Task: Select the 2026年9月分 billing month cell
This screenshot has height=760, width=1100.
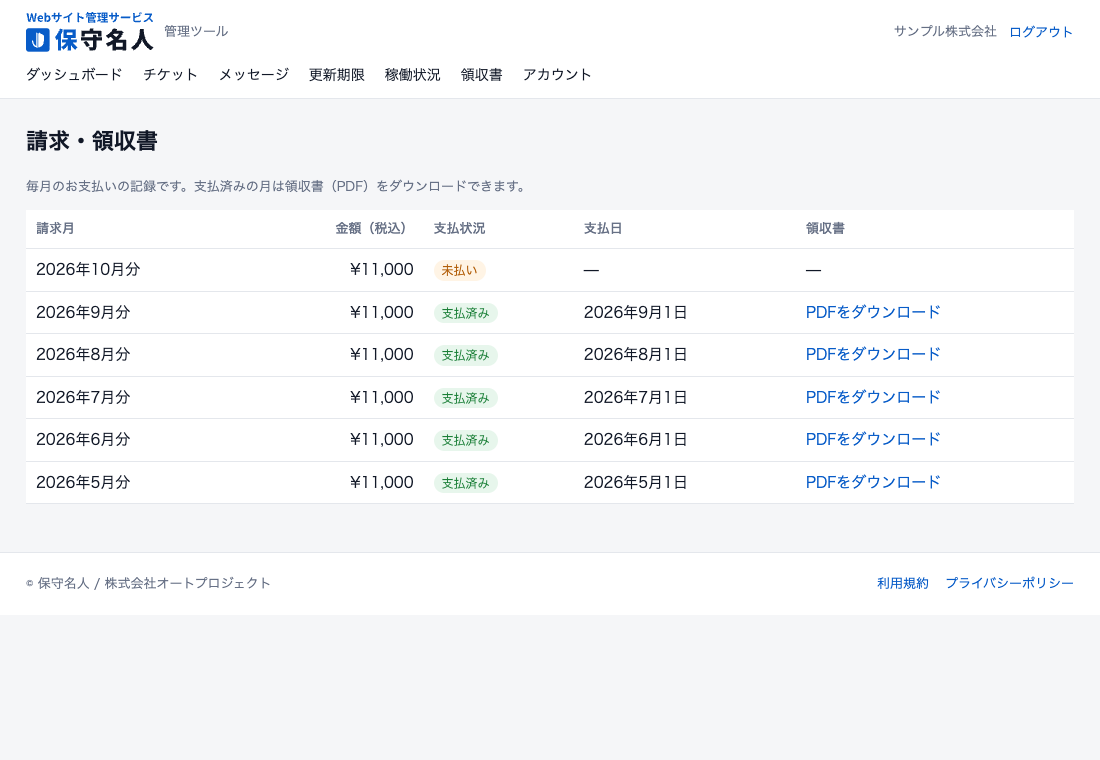Action: tap(83, 312)
